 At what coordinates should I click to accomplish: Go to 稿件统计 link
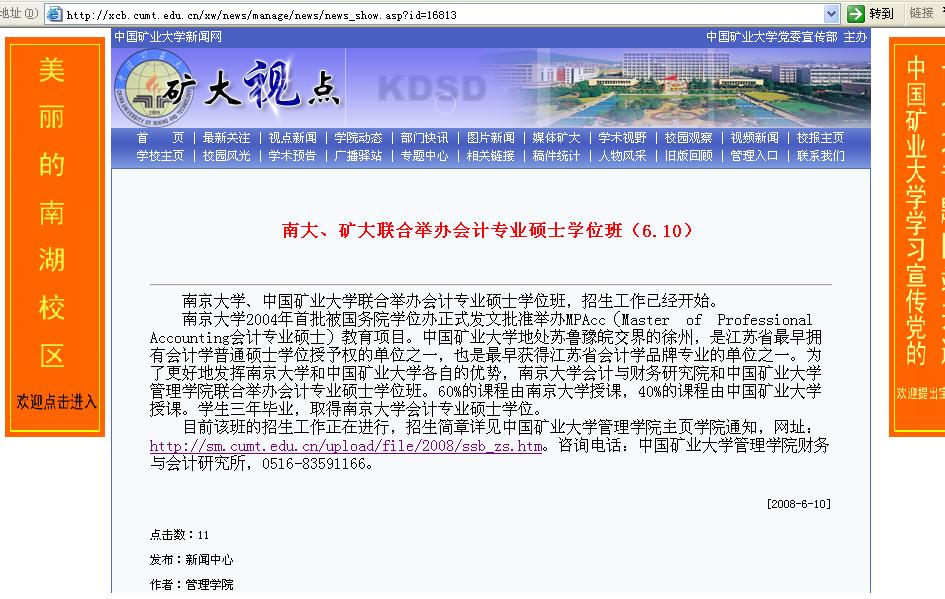click(556, 156)
